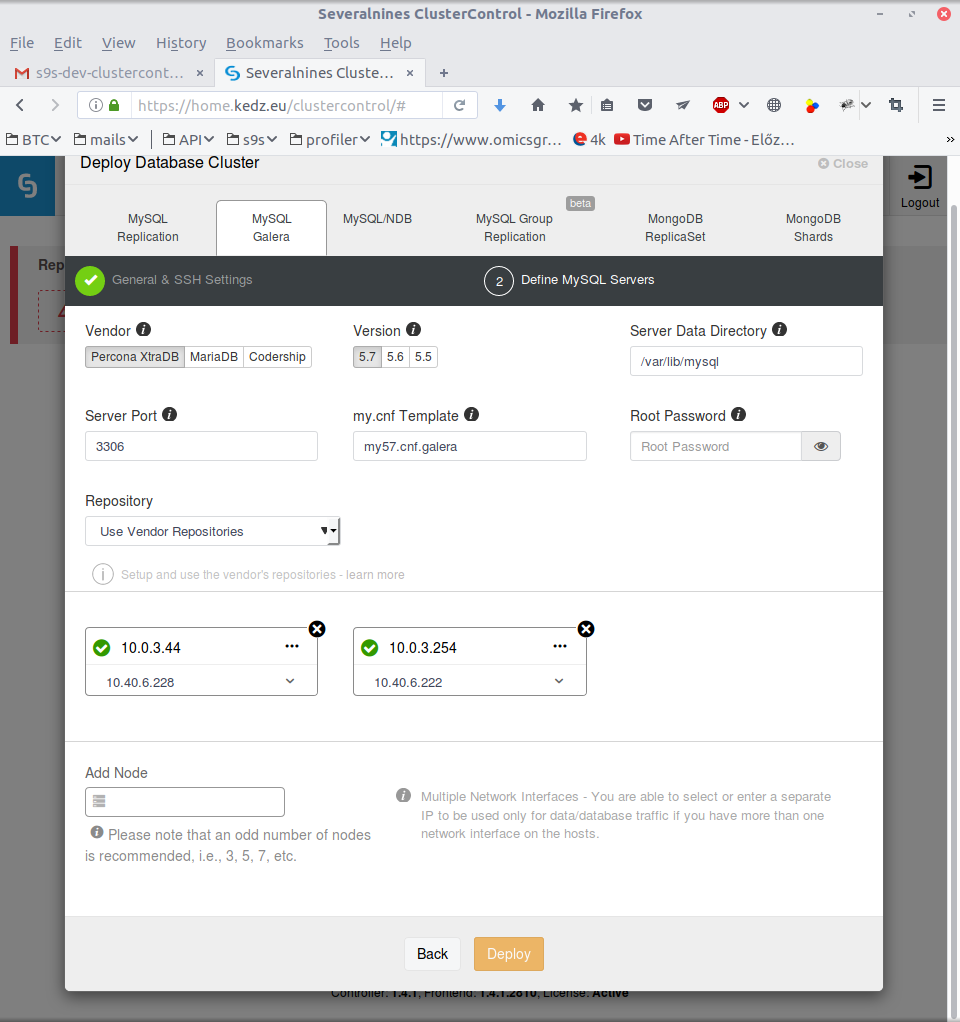Remove node 10.0.3.254 with X icon

[586, 629]
